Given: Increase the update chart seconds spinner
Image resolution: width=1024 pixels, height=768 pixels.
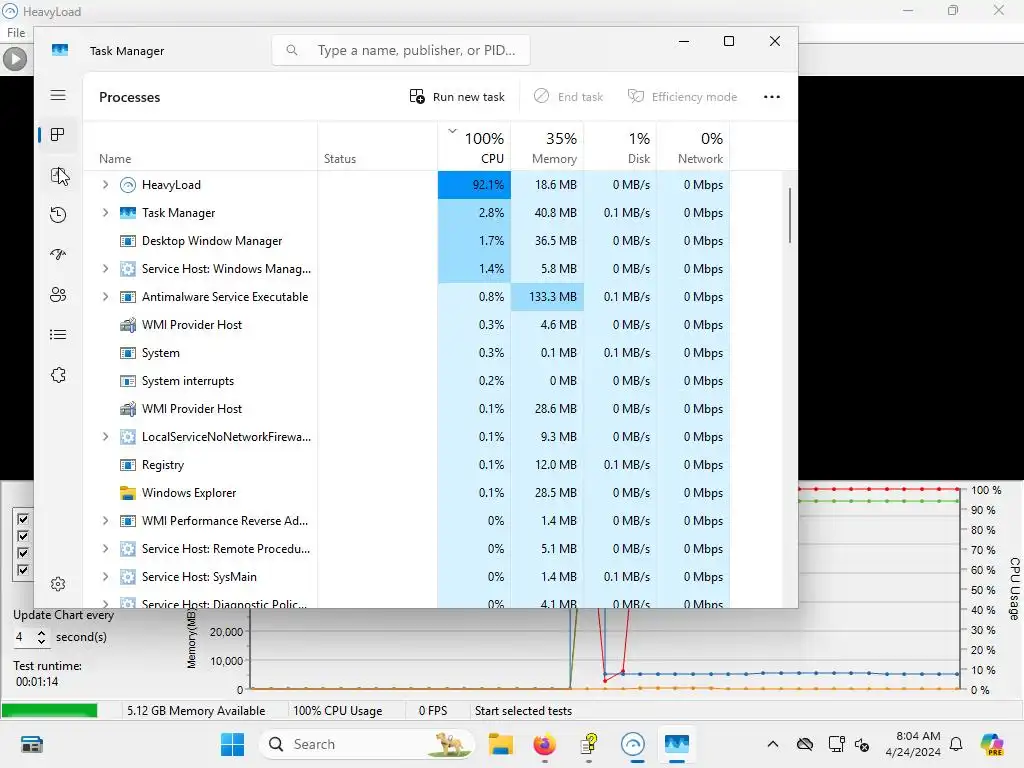Looking at the screenshot, I should 42,633.
